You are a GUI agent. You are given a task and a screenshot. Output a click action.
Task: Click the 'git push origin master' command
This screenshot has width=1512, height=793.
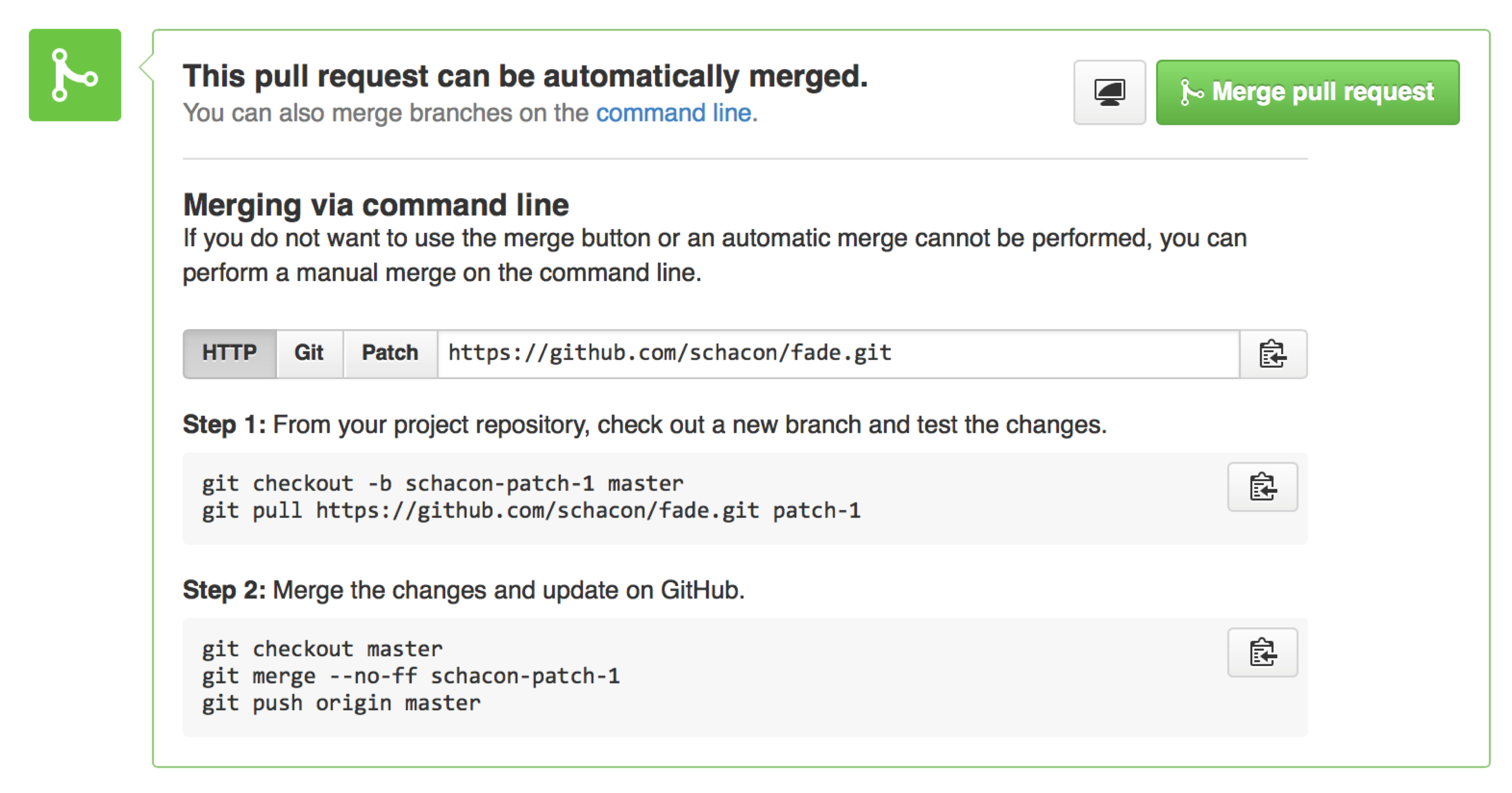pos(341,703)
